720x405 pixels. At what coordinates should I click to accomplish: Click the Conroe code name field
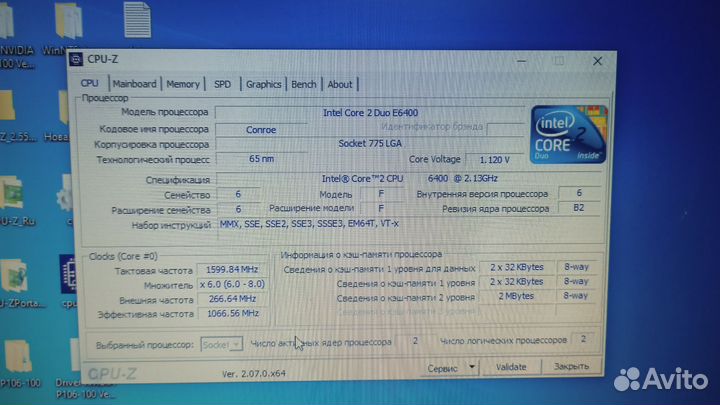[x=261, y=130]
